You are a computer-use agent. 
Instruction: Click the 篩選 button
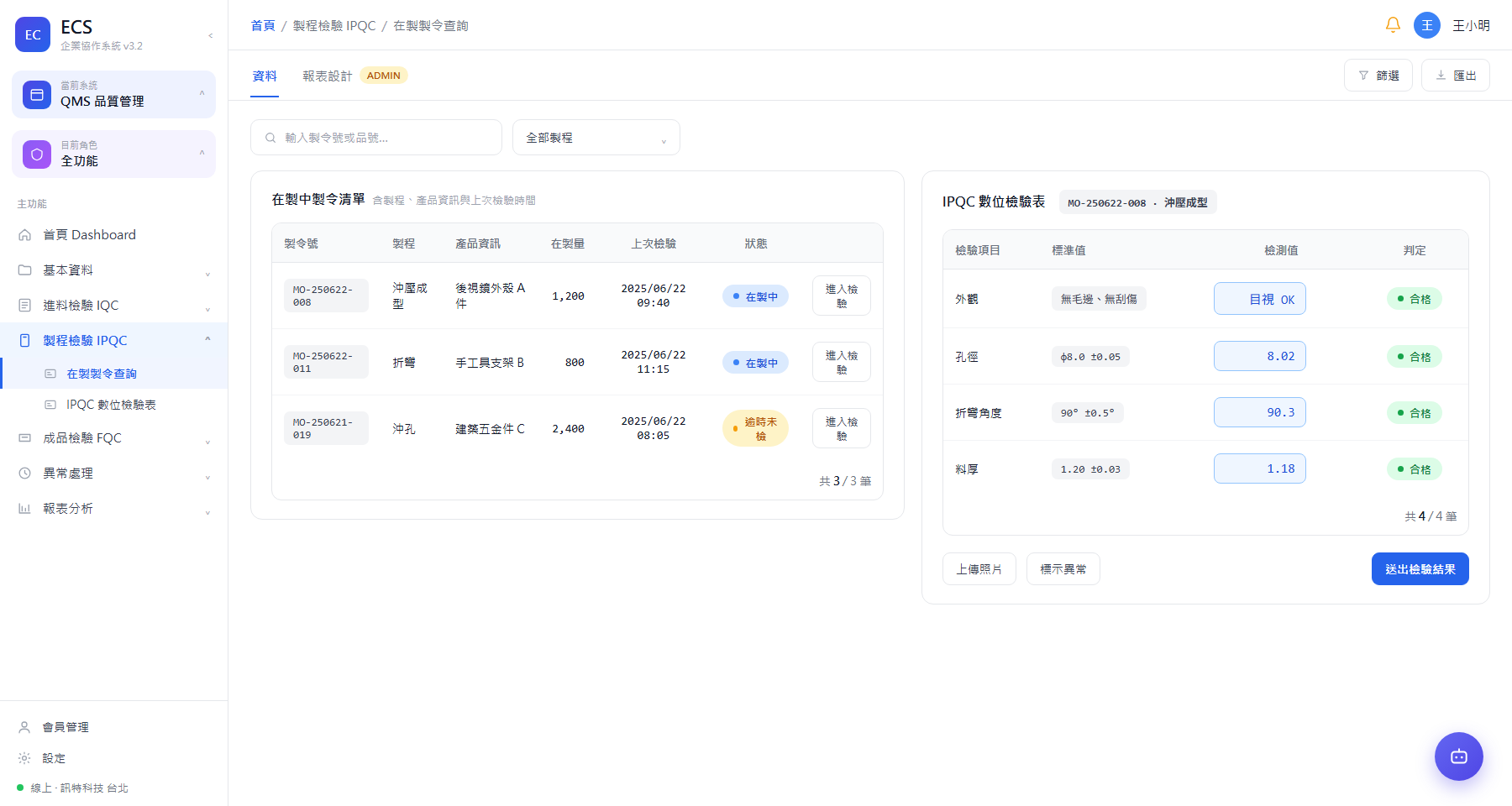[1378, 76]
